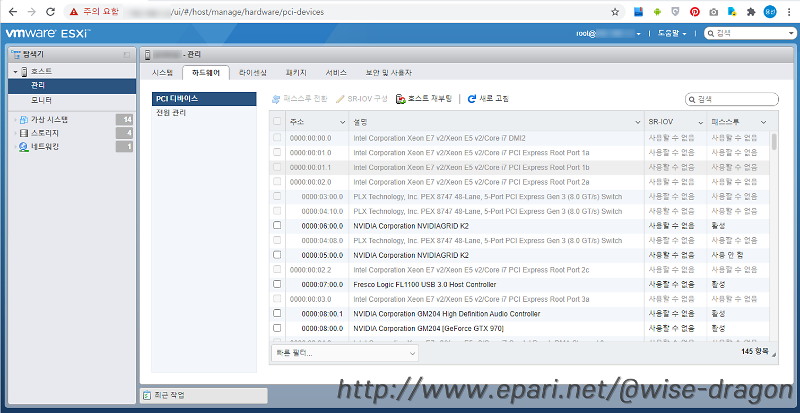Image resolution: width=800 pixels, height=413 pixels.
Task: Open the Pinterest extension icon
Action: 694,12
